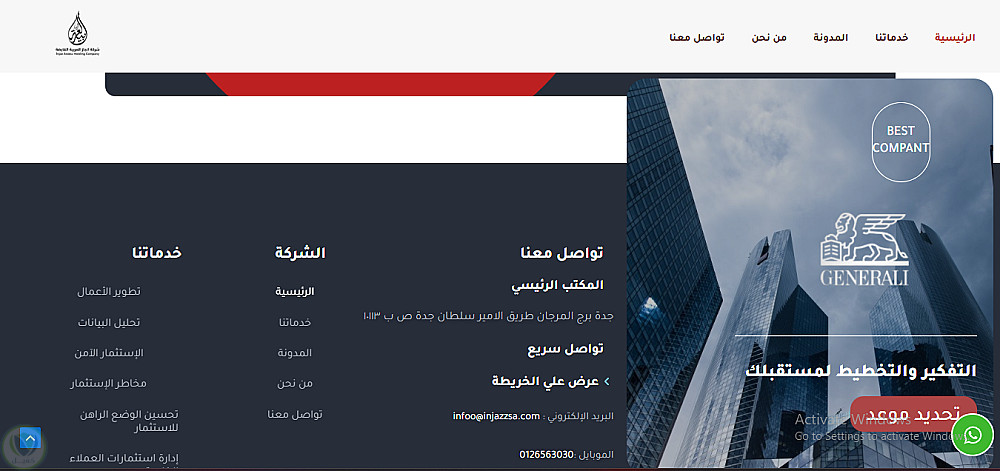Click the التفكير والتخطيط لمستقبلك headline
This screenshot has width=1000, height=471.
[x=861, y=371]
